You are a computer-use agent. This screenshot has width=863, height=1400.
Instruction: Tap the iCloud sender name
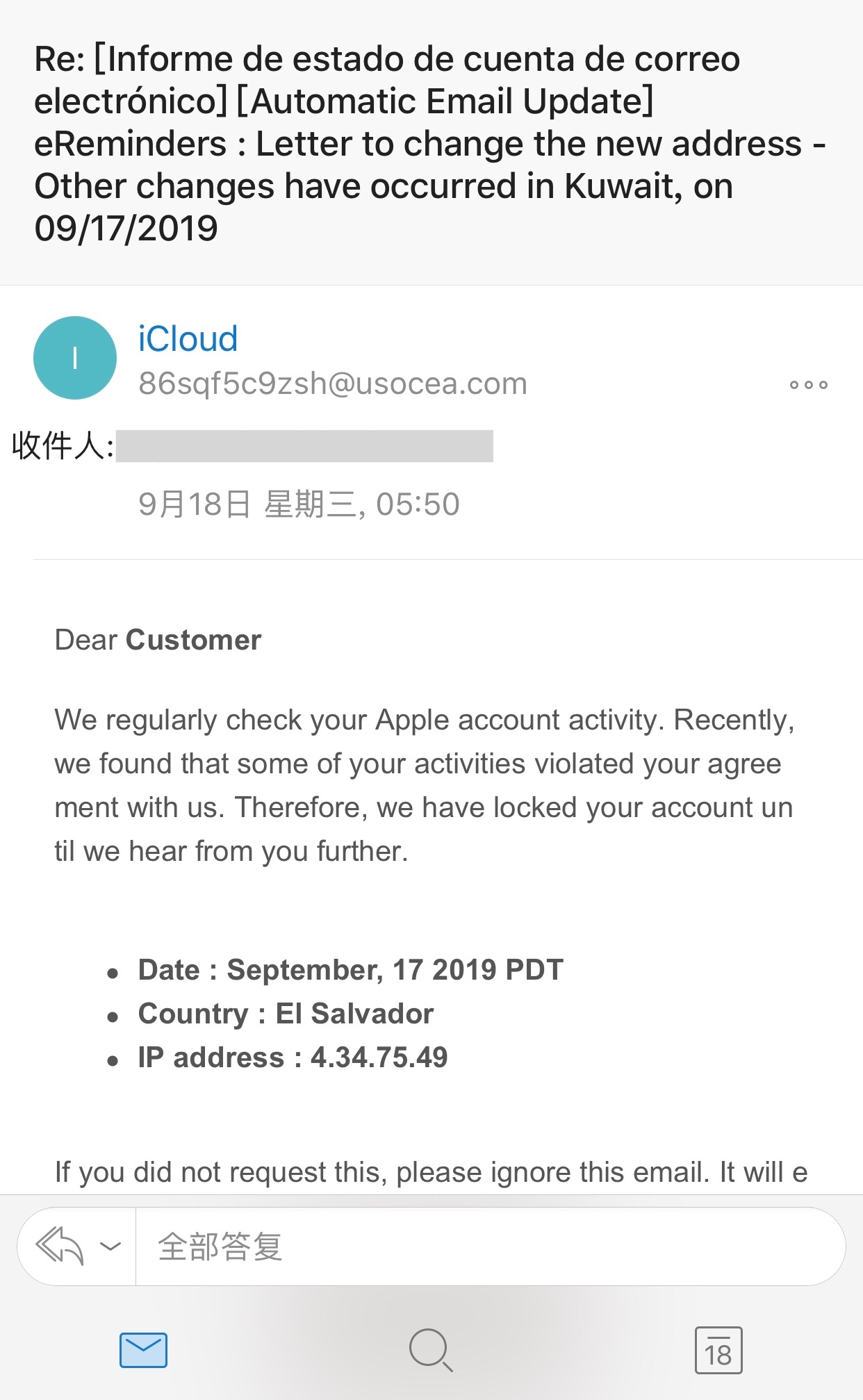[x=188, y=339]
